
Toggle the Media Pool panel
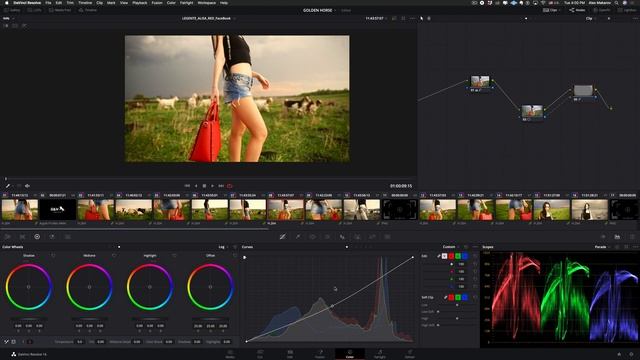[60, 10]
